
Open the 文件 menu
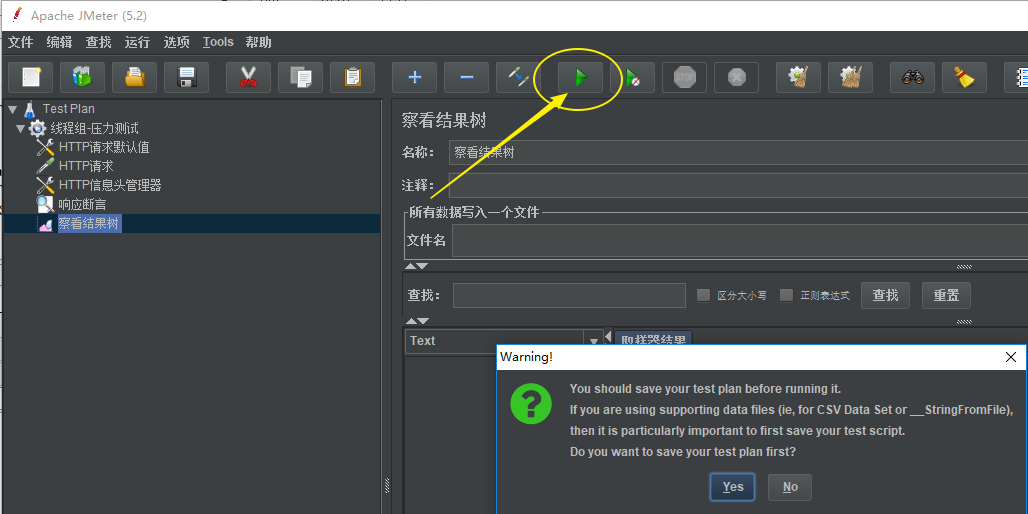click(x=20, y=43)
